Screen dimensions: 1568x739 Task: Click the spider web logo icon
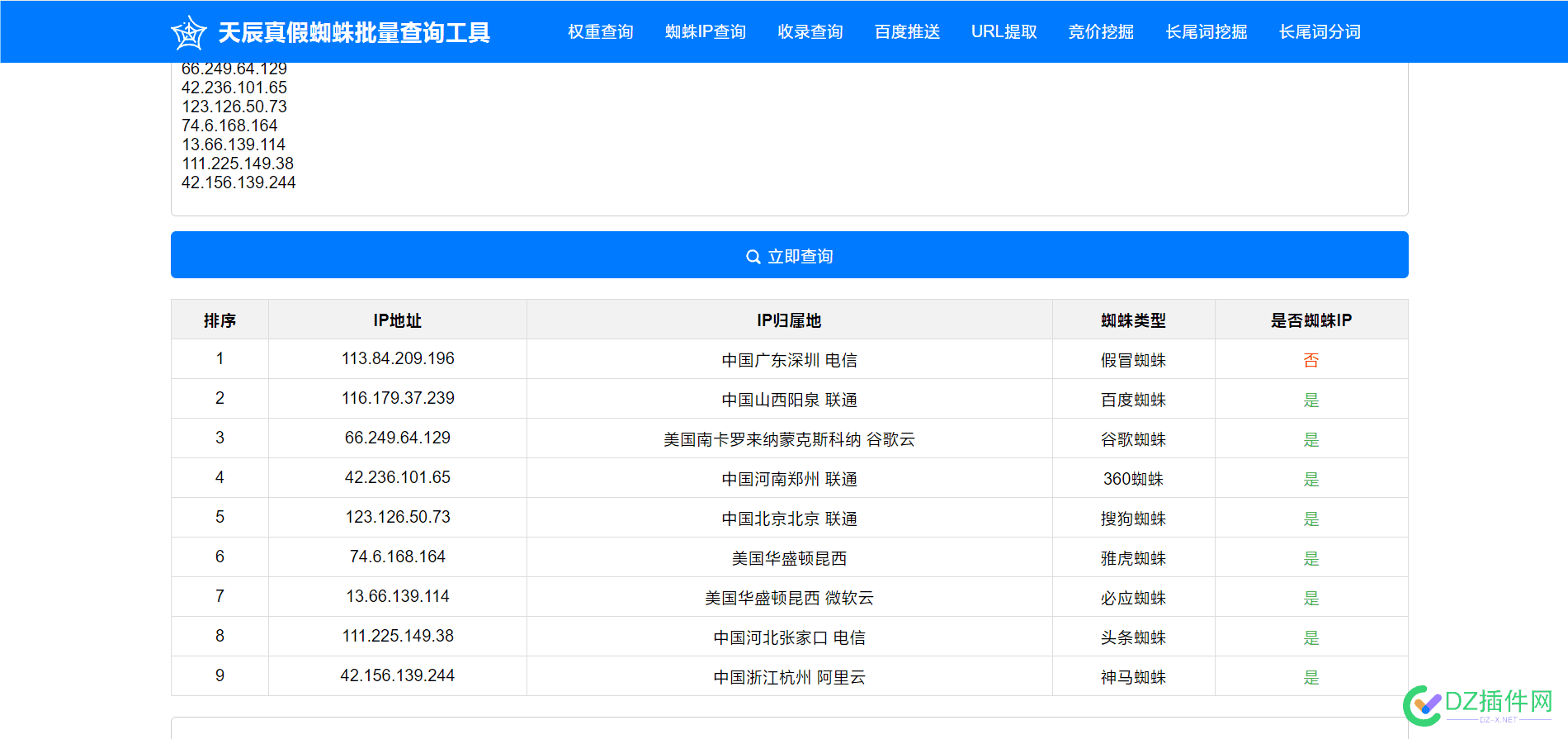pos(188,32)
